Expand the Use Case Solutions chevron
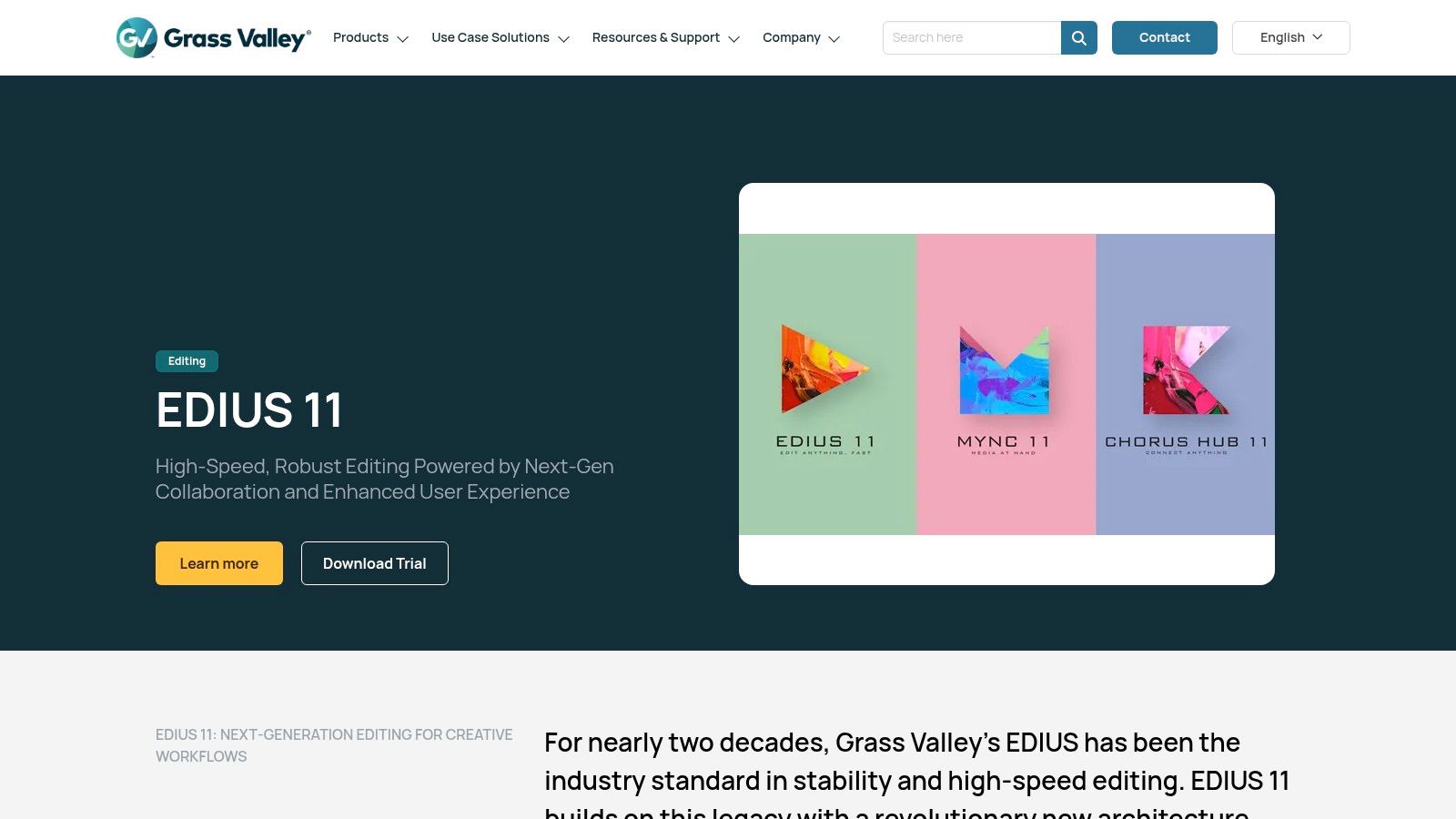This screenshot has height=819, width=1456. click(563, 39)
